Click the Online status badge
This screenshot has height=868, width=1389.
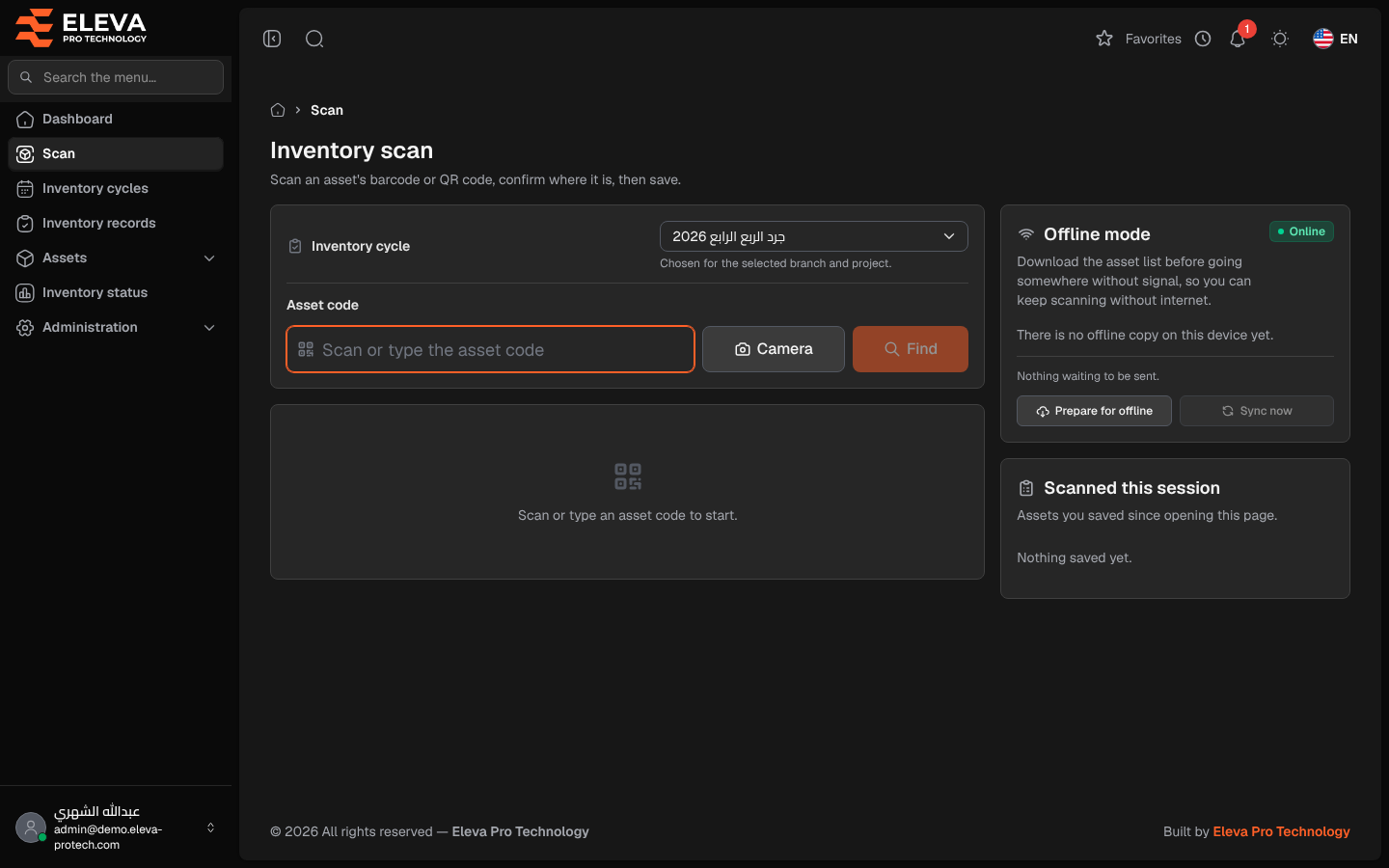(x=1301, y=231)
